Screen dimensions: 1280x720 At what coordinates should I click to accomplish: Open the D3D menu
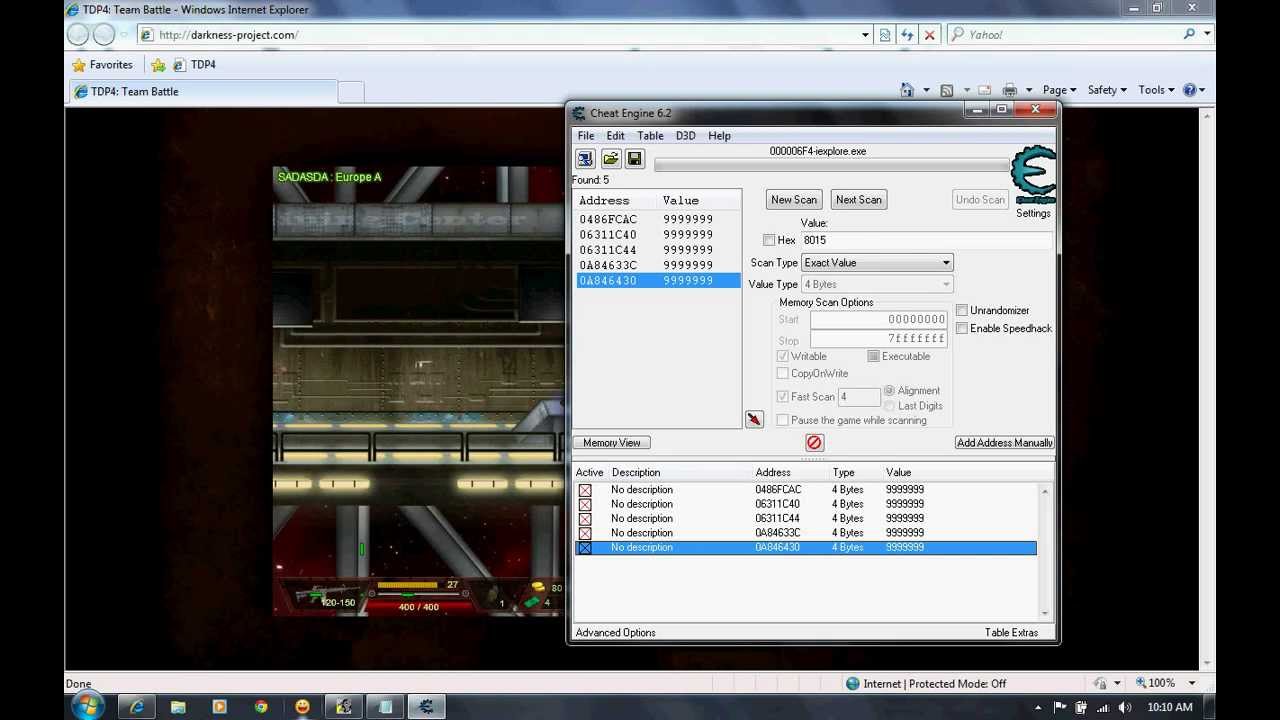[x=685, y=136]
